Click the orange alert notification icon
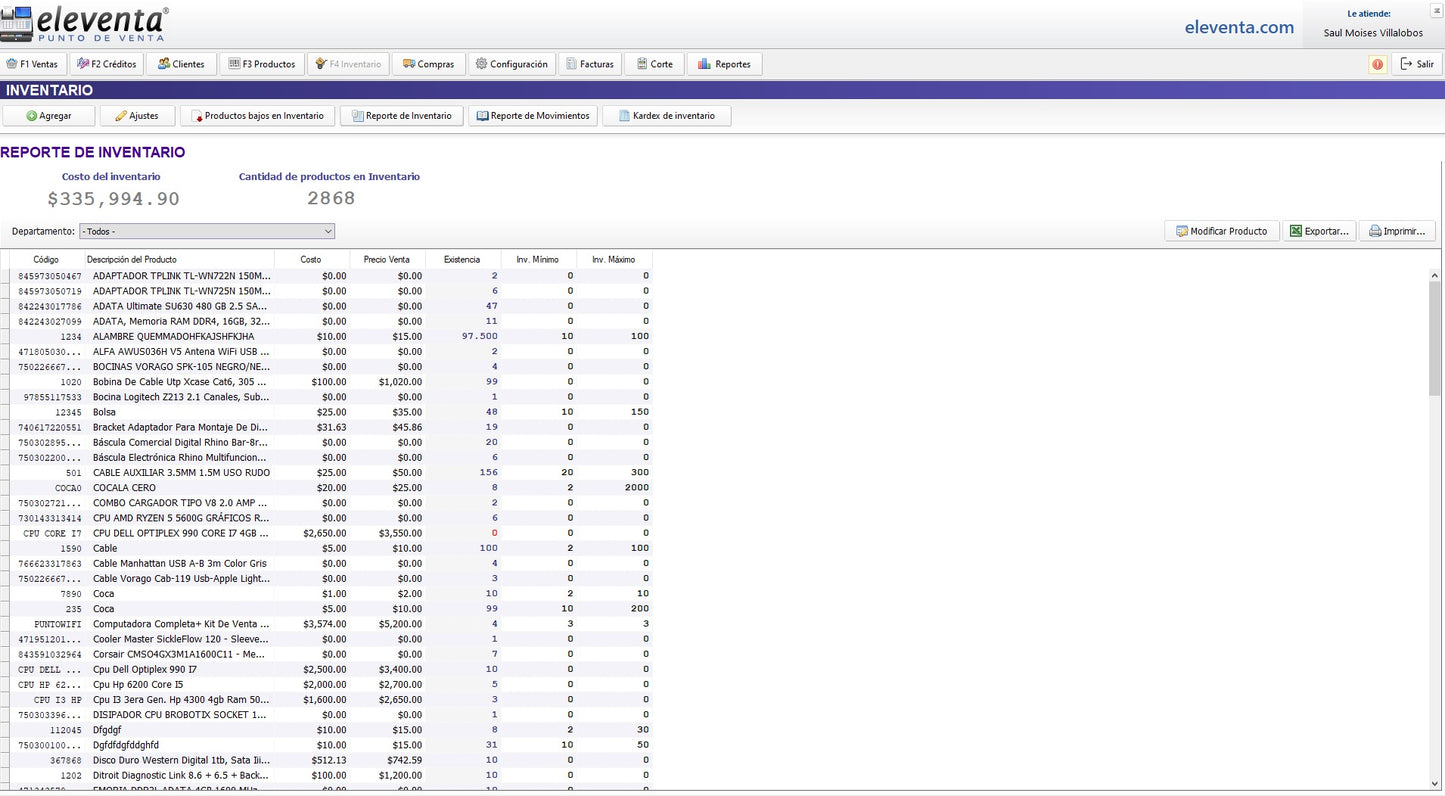The width and height of the screenshot is (1445, 796). pos(1377,64)
